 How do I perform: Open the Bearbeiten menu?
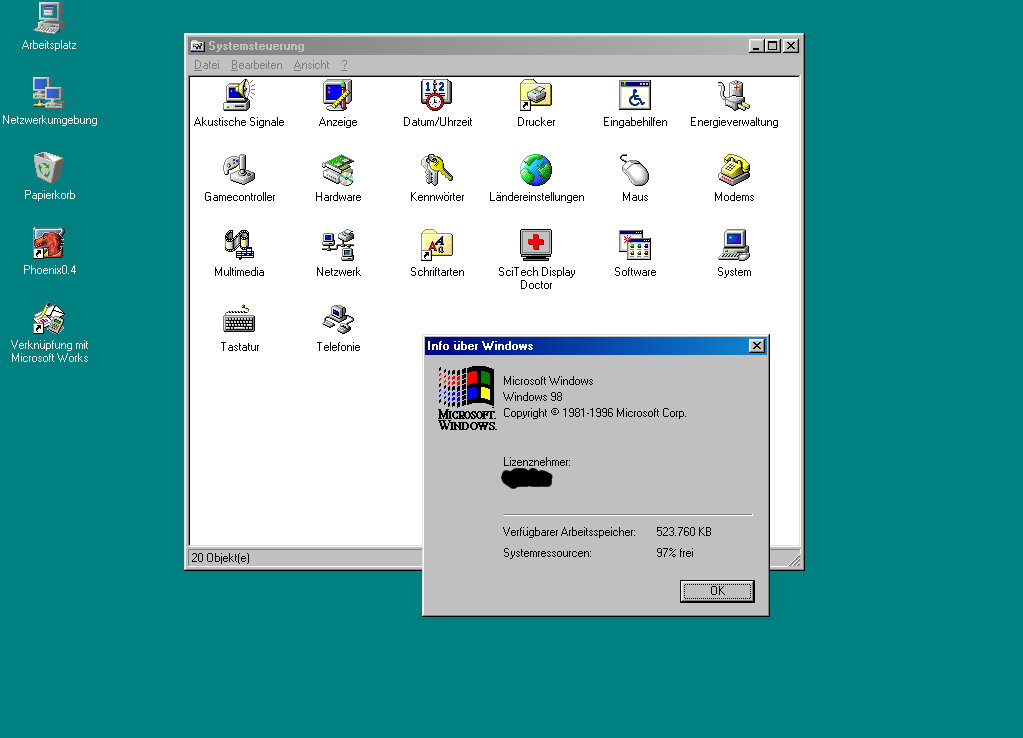point(256,65)
